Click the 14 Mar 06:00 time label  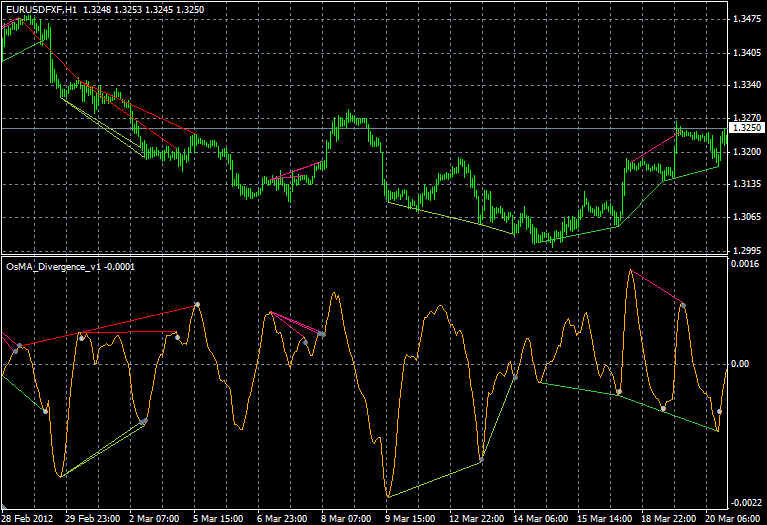541,519
